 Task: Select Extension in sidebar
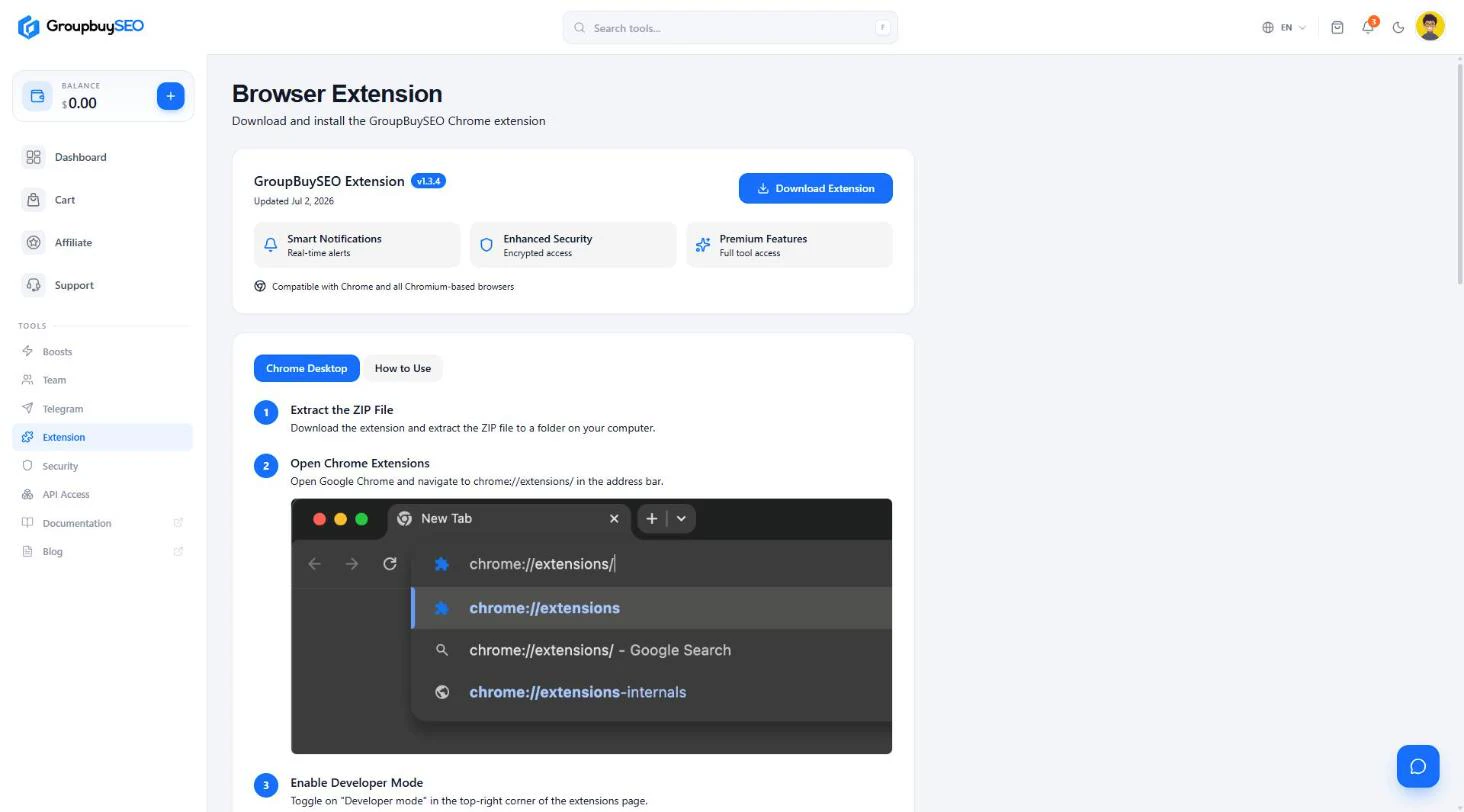click(x=102, y=437)
